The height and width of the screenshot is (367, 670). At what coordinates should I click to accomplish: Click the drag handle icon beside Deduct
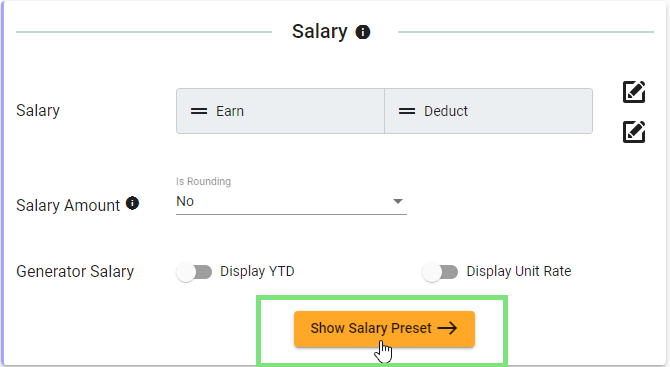pos(407,111)
